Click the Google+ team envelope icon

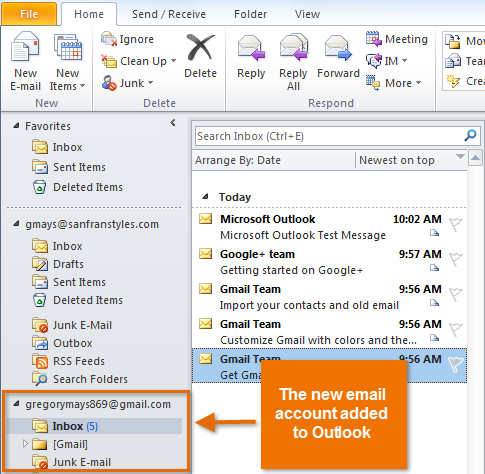click(206, 254)
